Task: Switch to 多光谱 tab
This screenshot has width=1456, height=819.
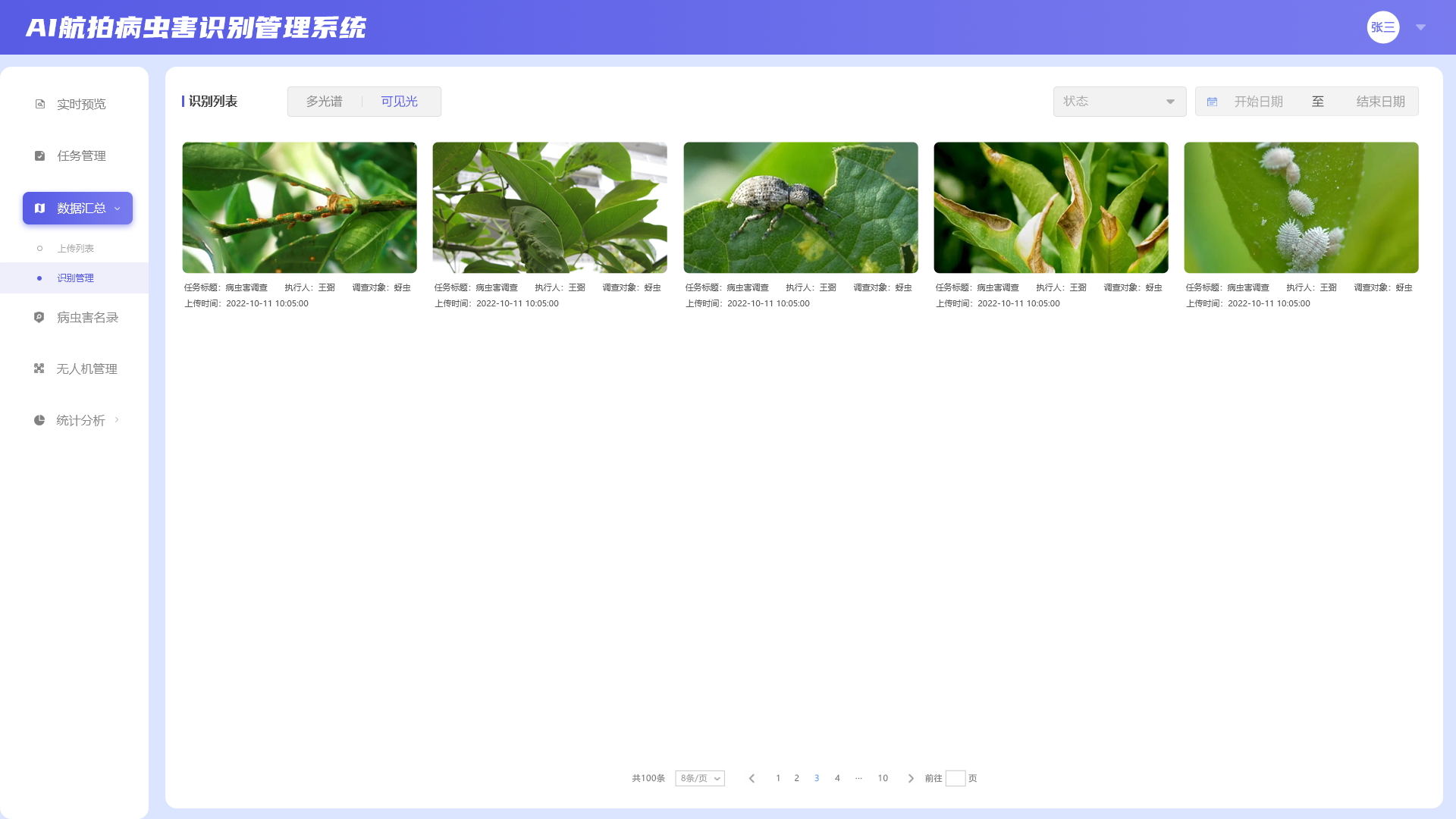Action: click(325, 102)
